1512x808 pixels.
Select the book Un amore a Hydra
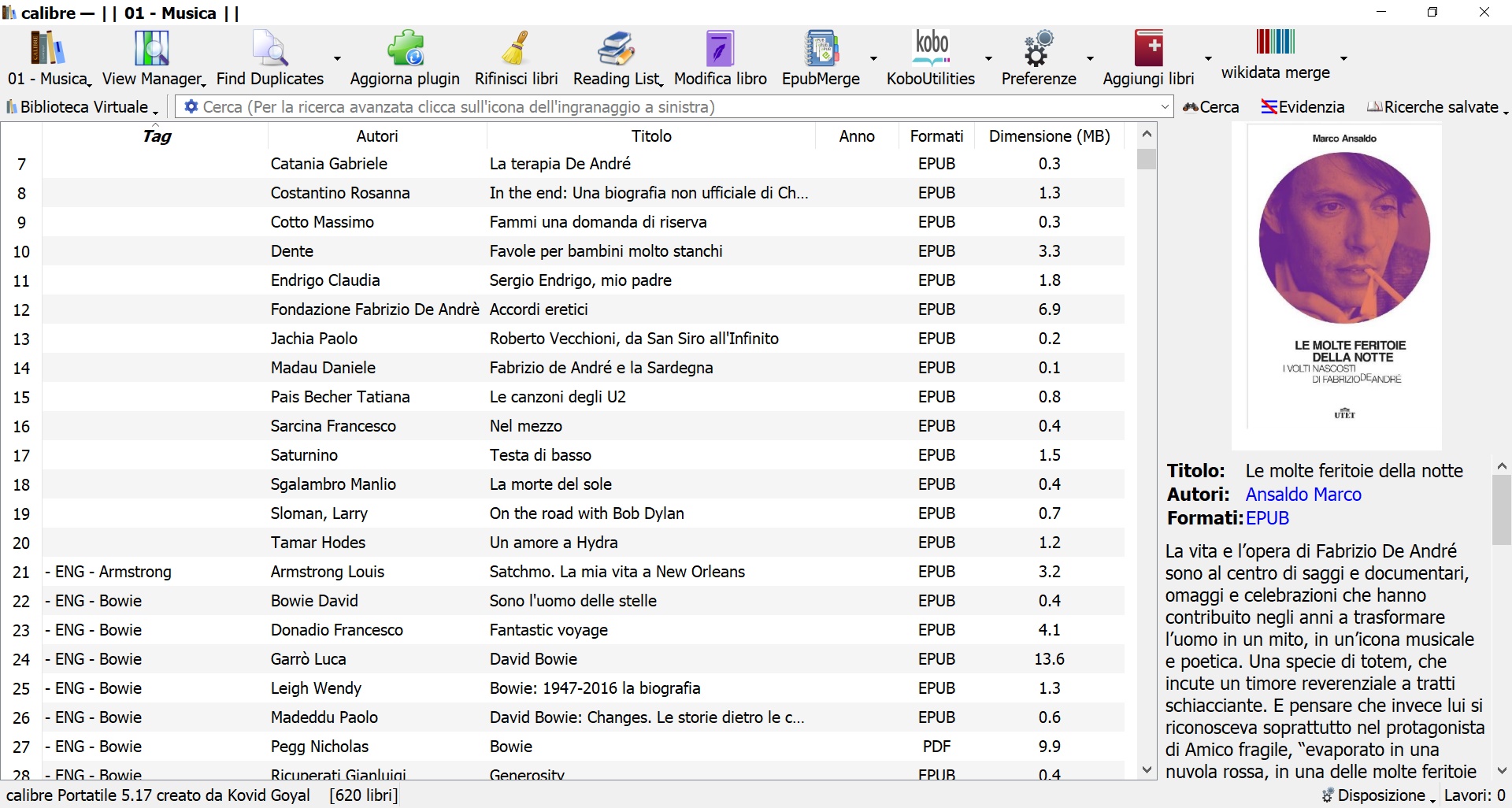(x=554, y=543)
